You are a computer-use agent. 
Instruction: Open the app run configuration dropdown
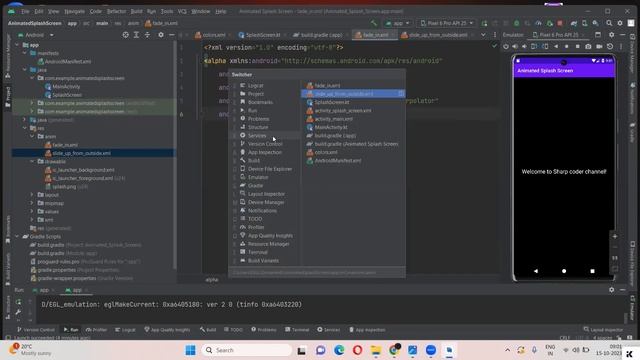397,23
